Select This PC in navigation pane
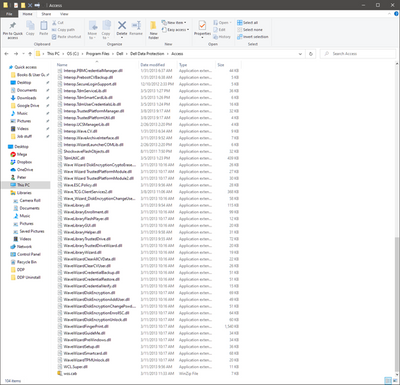This screenshot has width=400, height=385. (x=26, y=185)
